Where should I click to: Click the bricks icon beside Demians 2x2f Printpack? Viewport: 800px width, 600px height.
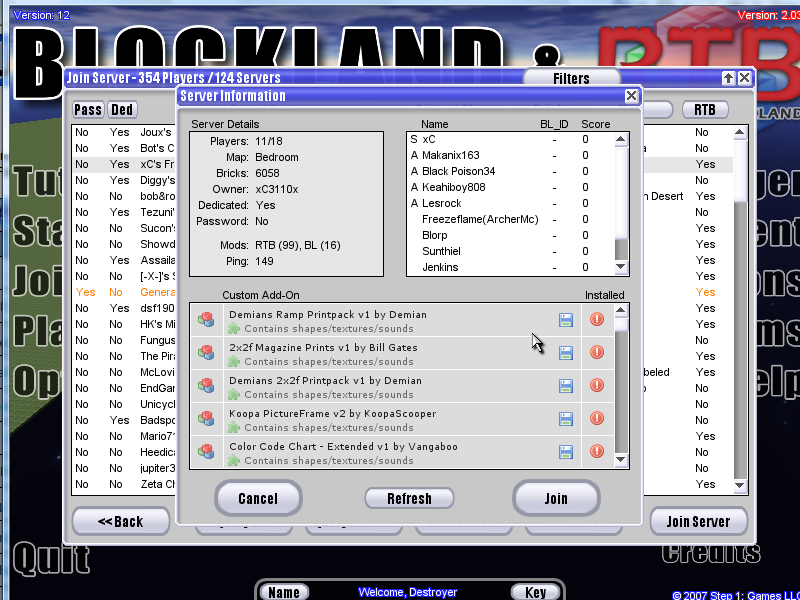pos(206,386)
